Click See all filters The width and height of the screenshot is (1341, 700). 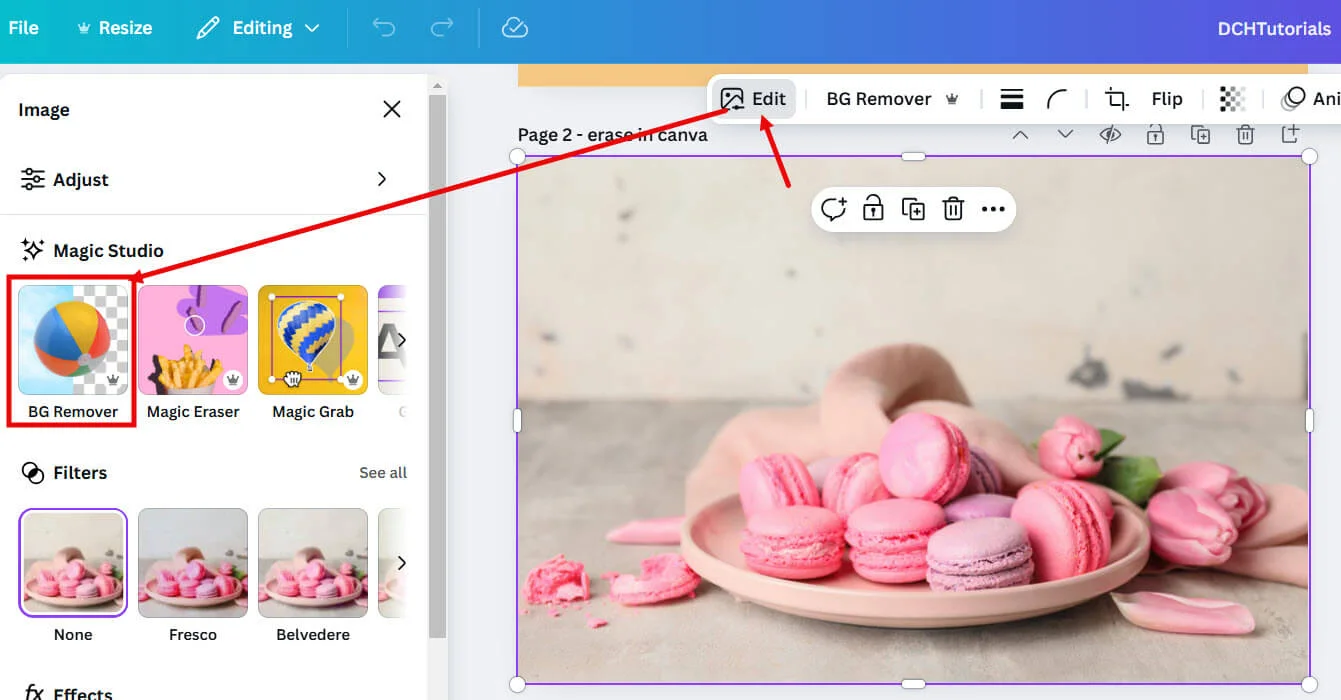click(383, 473)
